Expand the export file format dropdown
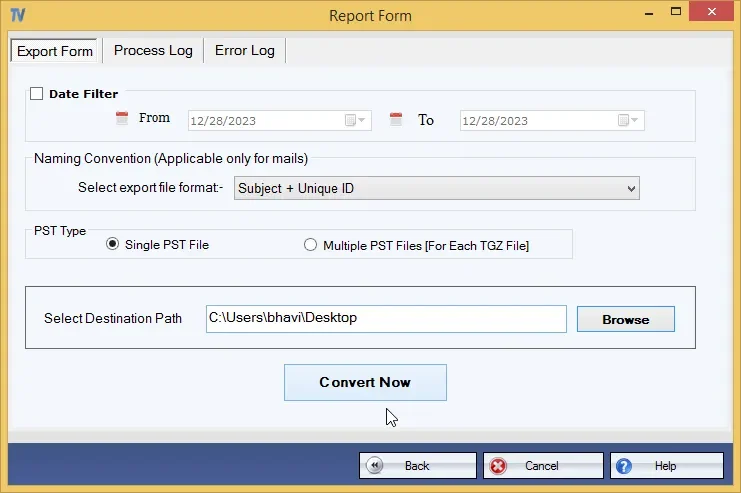 pyautogui.click(x=631, y=189)
